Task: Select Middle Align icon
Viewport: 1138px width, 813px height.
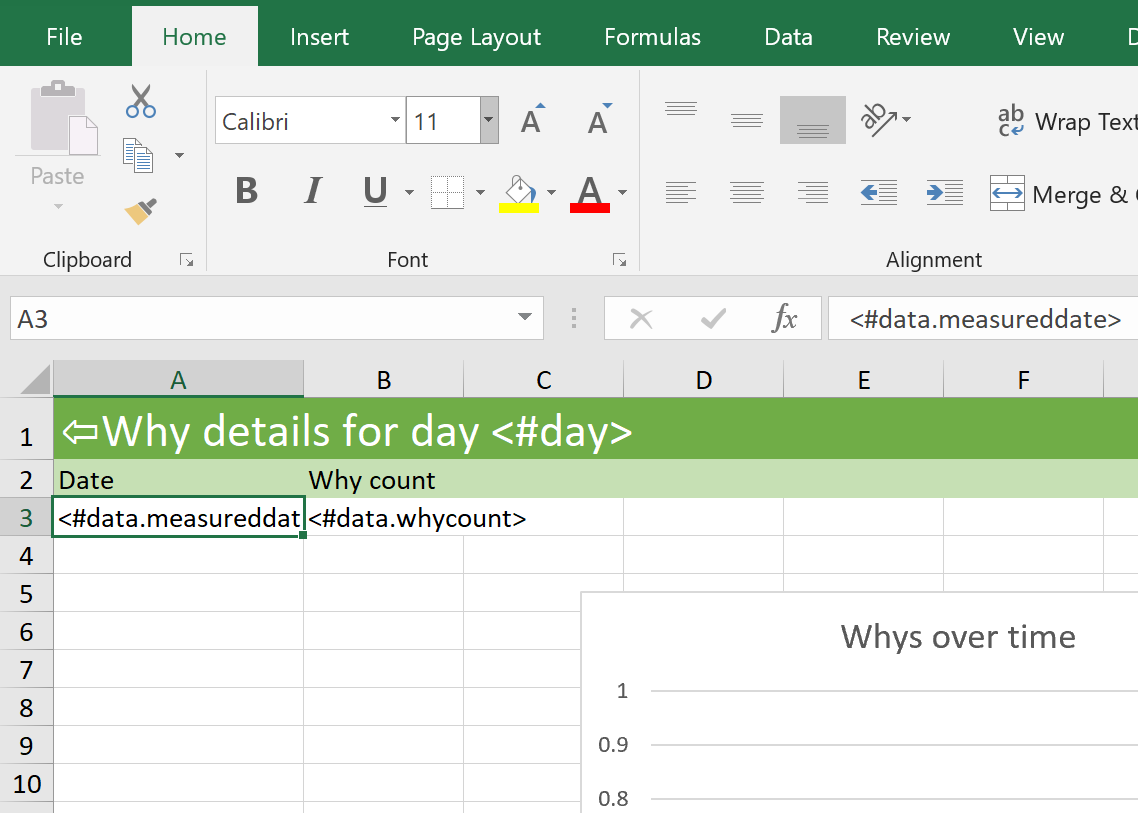Action: point(747,120)
